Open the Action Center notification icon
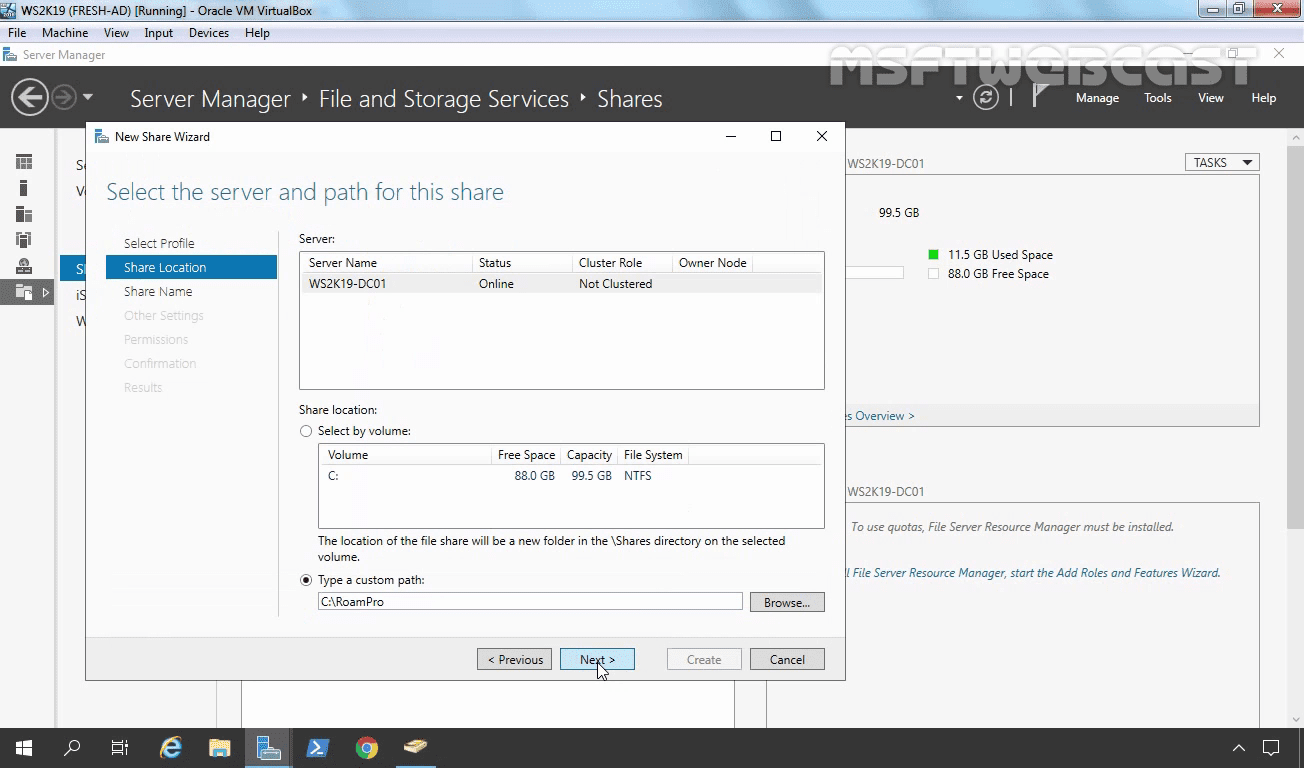 [x=1271, y=747]
